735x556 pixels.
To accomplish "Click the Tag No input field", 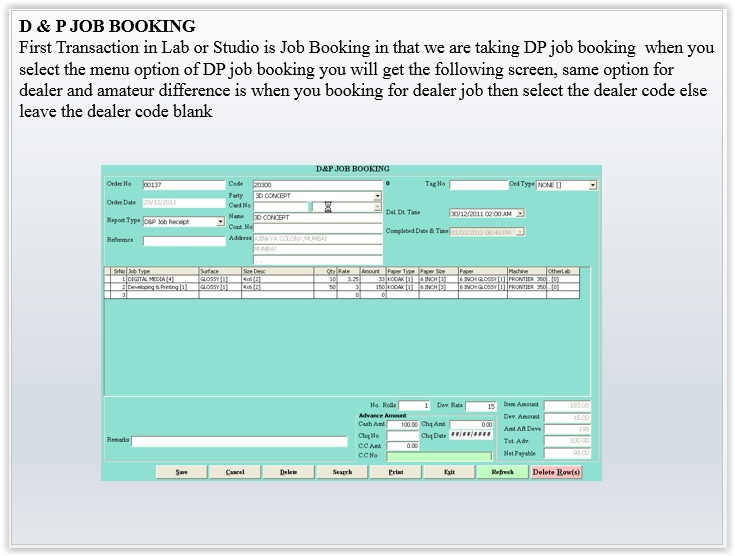I will pyautogui.click(x=478, y=185).
